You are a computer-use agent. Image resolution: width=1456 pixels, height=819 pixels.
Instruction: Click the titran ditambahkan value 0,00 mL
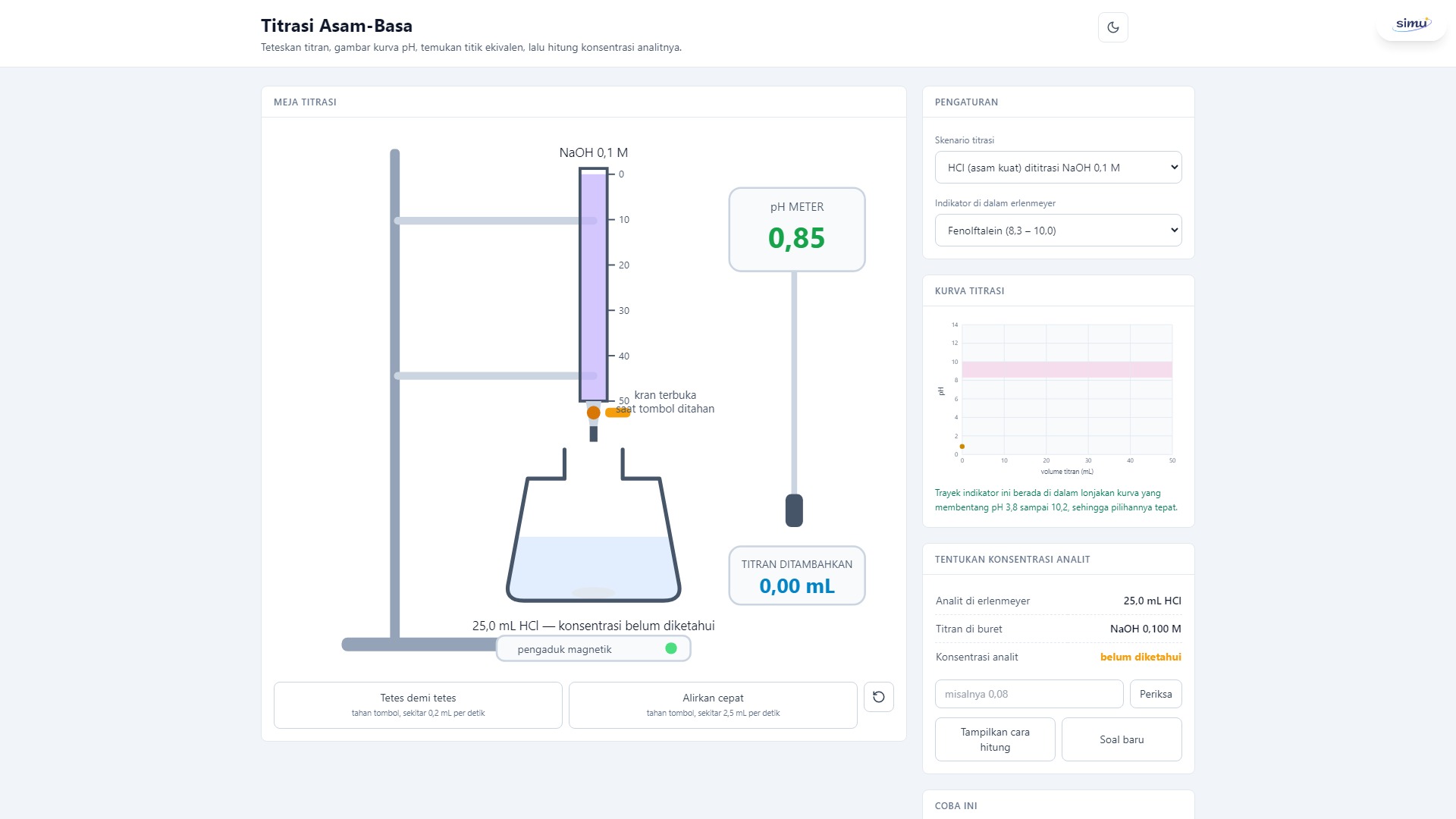(797, 586)
